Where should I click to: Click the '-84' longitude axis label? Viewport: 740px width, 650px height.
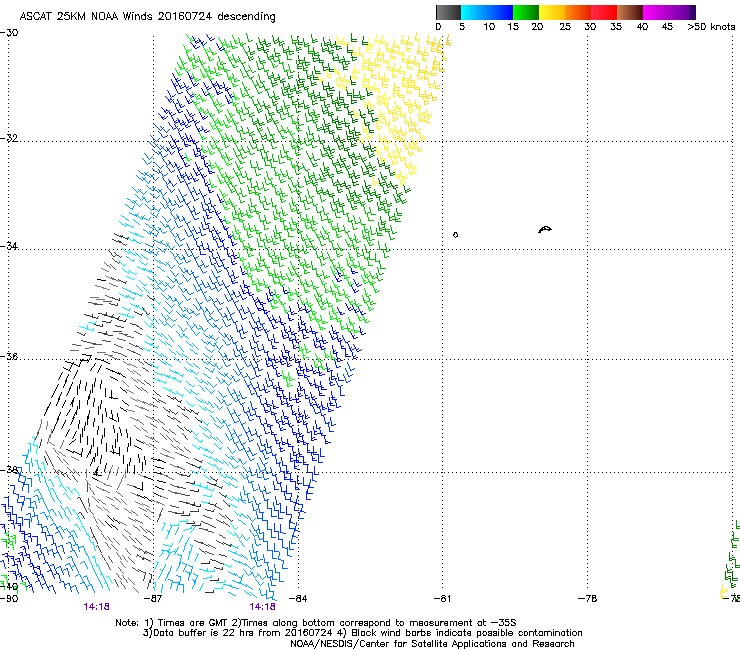pos(298,599)
